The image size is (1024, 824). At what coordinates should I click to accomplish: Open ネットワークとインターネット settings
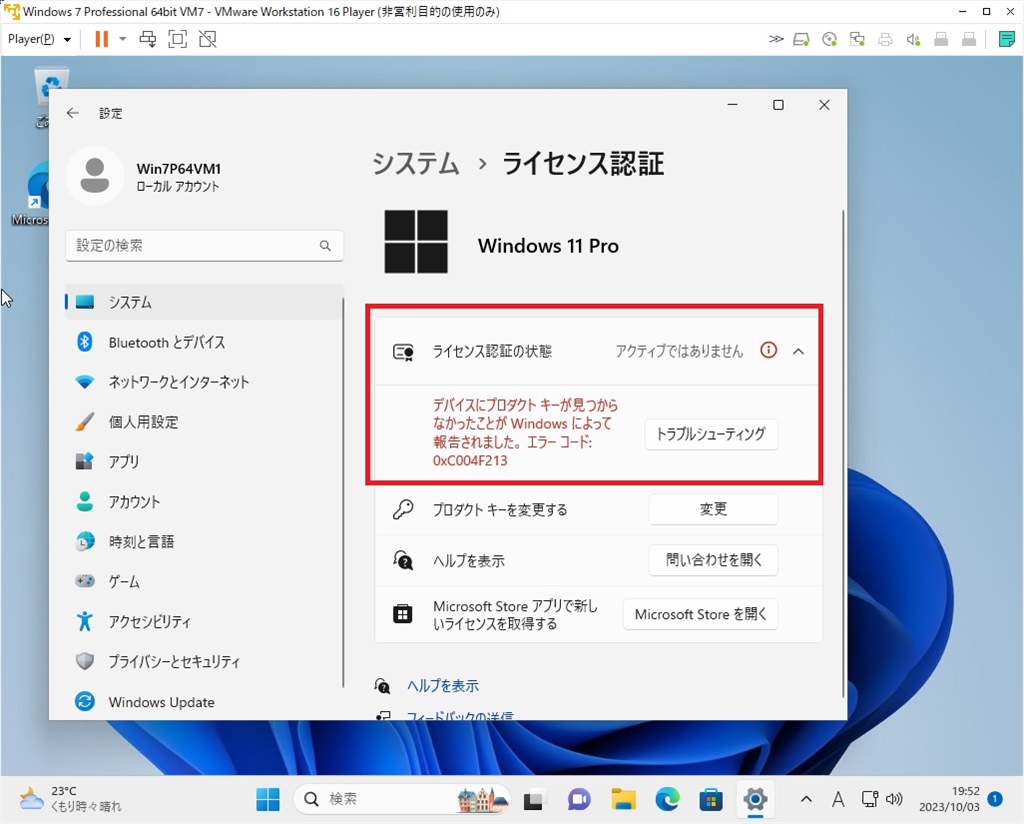click(x=204, y=382)
